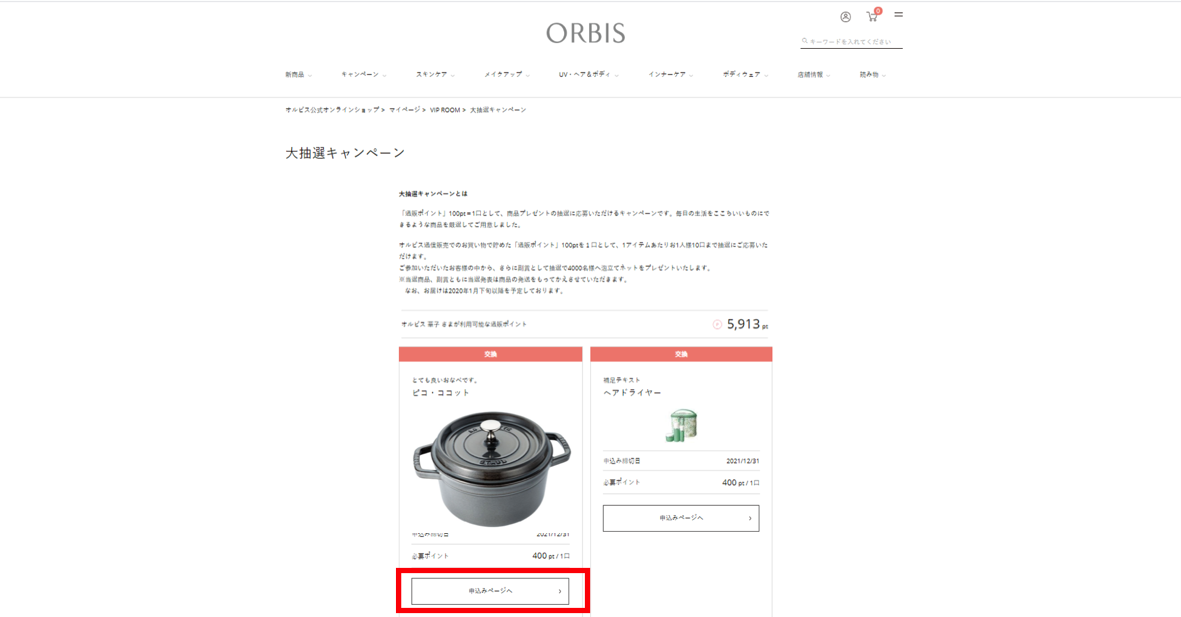Viewport: 1181px width, 617px height.
Task: Click the hair dryer product image
Action: [681, 426]
